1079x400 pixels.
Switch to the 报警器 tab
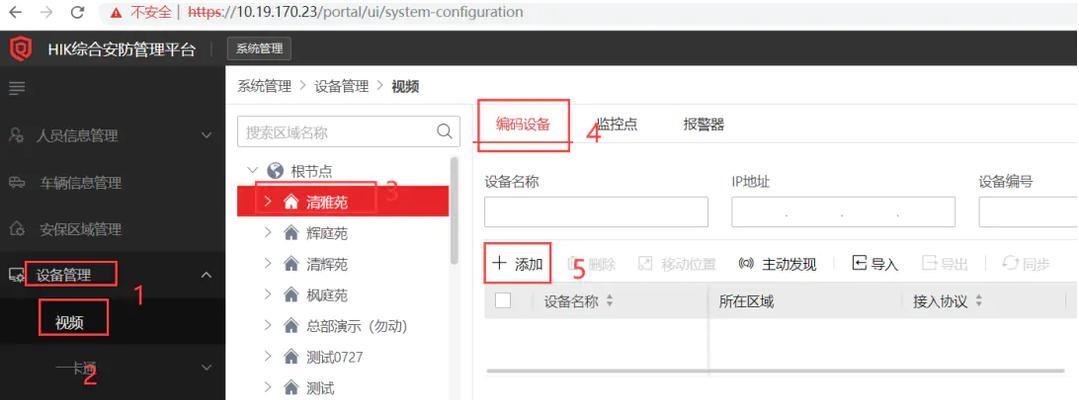coord(703,125)
